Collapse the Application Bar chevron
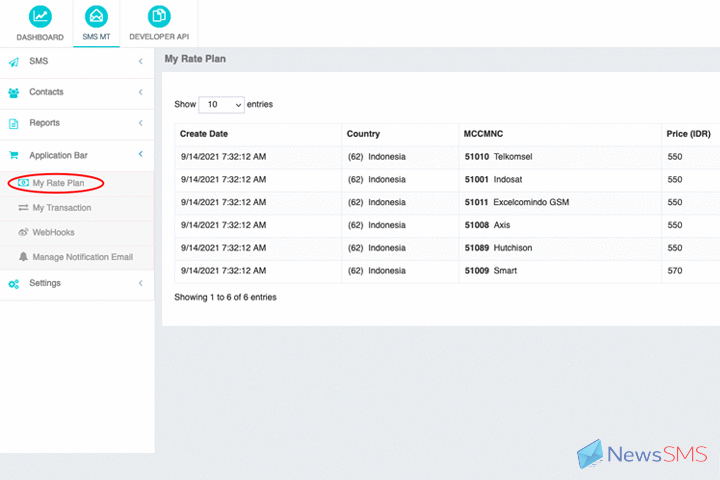The height and width of the screenshot is (480, 720). click(141, 154)
